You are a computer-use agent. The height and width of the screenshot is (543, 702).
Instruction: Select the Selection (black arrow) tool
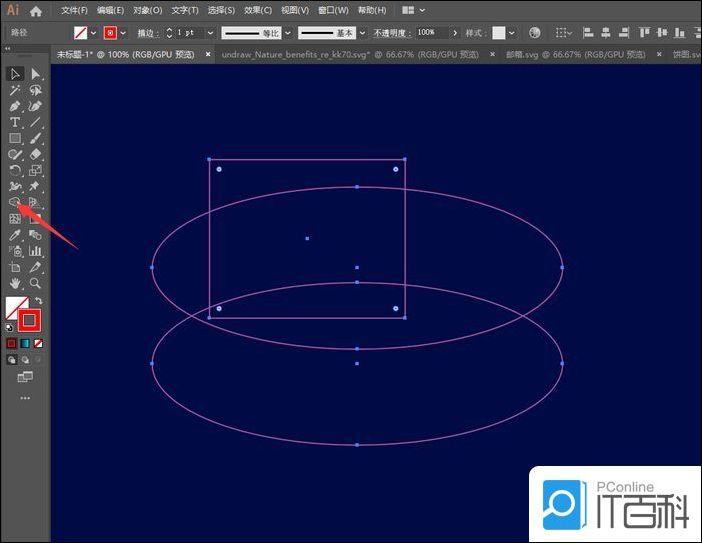tap(15, 74)
